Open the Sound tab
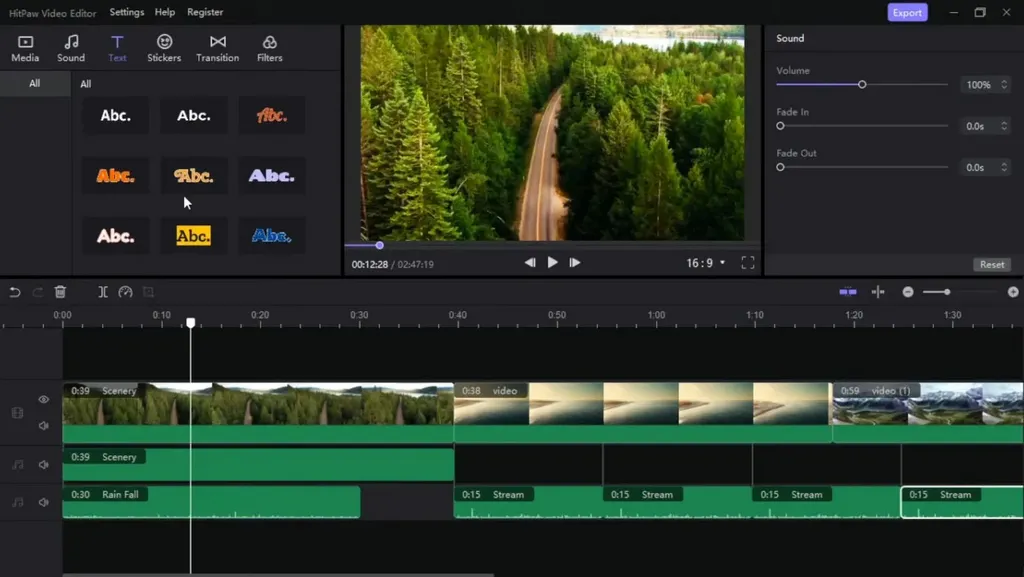 pyautogui.click(x=71, y=49)
